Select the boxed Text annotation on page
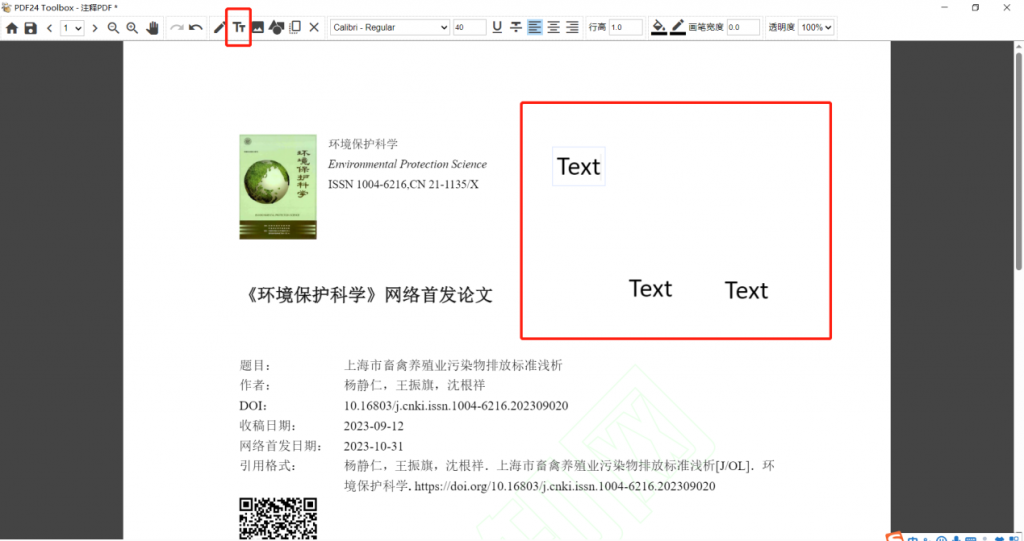1024x541 pixels. (x=579, y=167)
